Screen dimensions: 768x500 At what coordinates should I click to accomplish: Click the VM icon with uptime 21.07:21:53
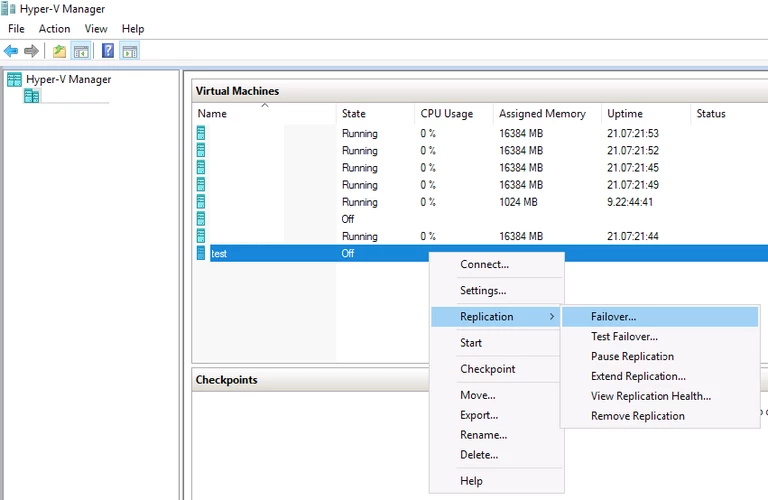201,133
